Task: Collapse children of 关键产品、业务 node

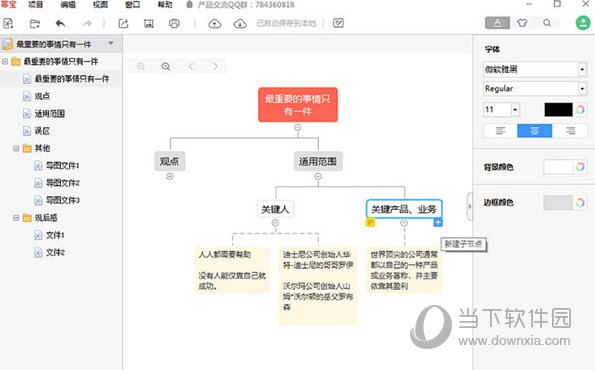Action: tap(404, 223)
